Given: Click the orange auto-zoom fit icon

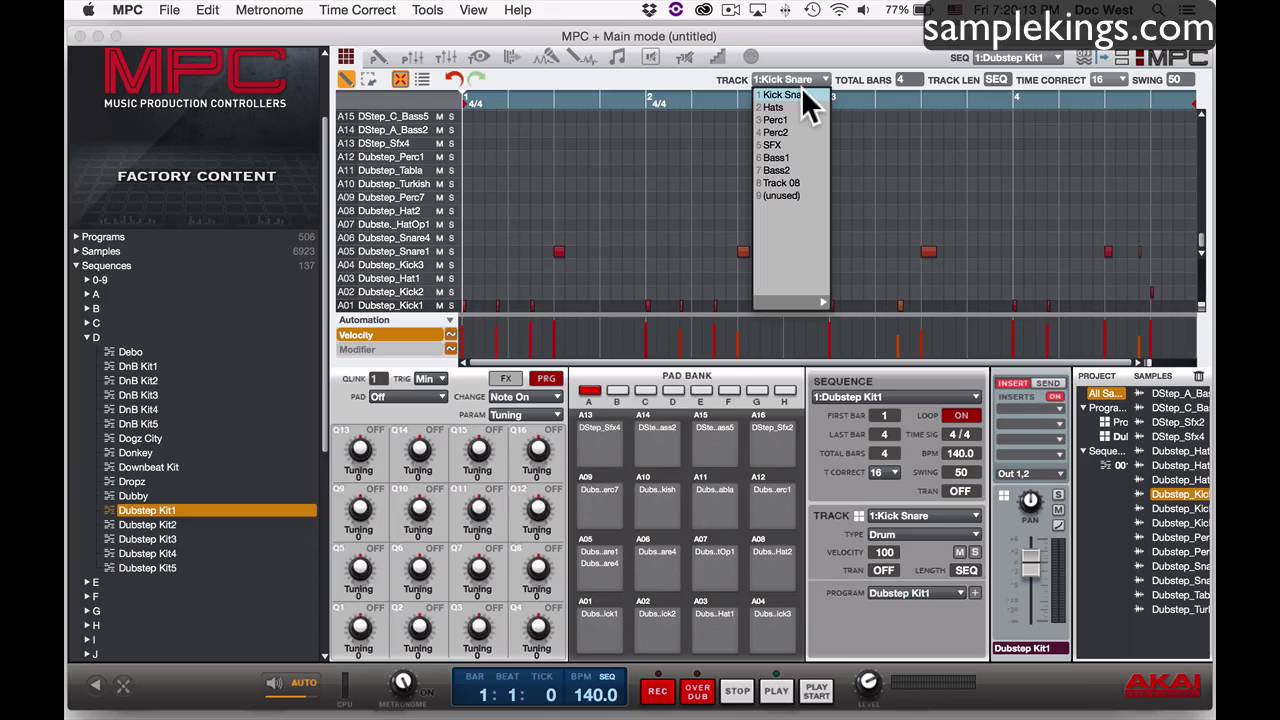Looking at the screenshot, I should (400, 80).
